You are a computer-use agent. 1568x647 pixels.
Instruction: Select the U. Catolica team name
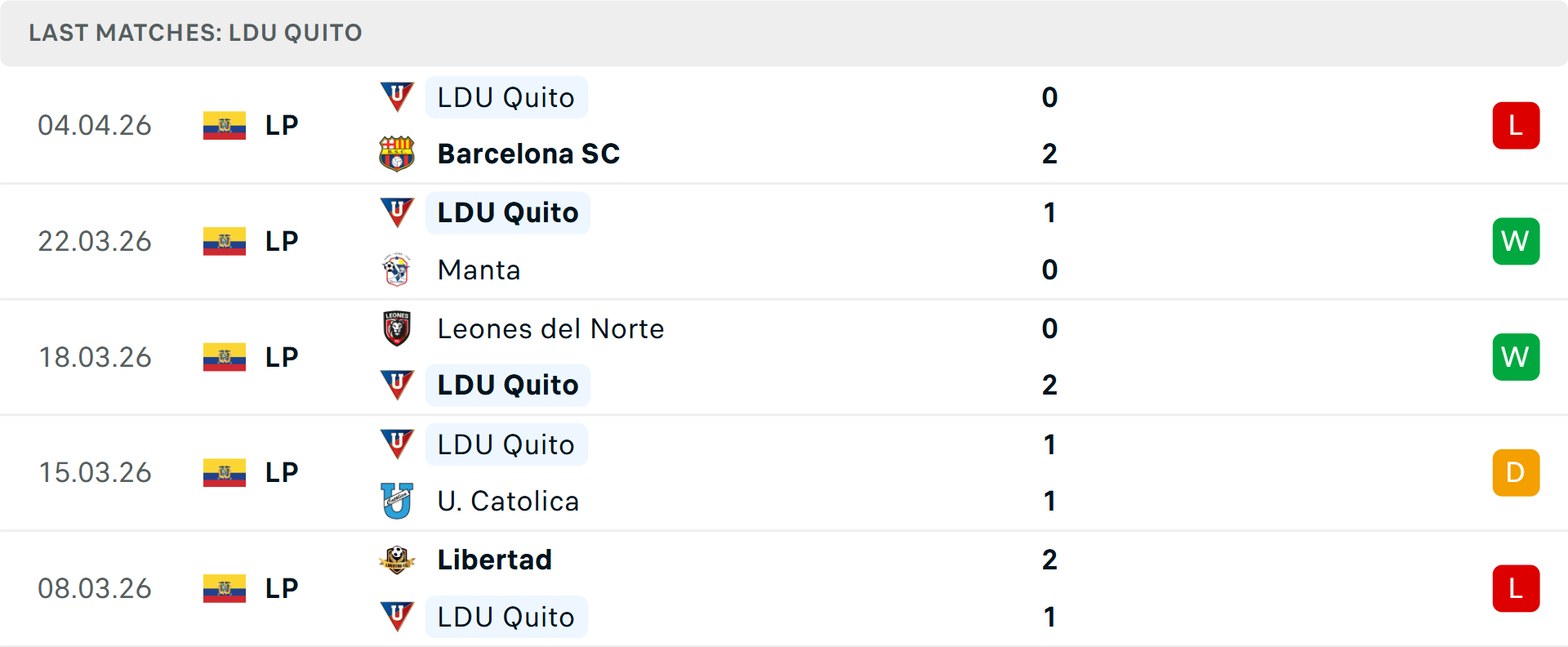(x=508, y=501)
